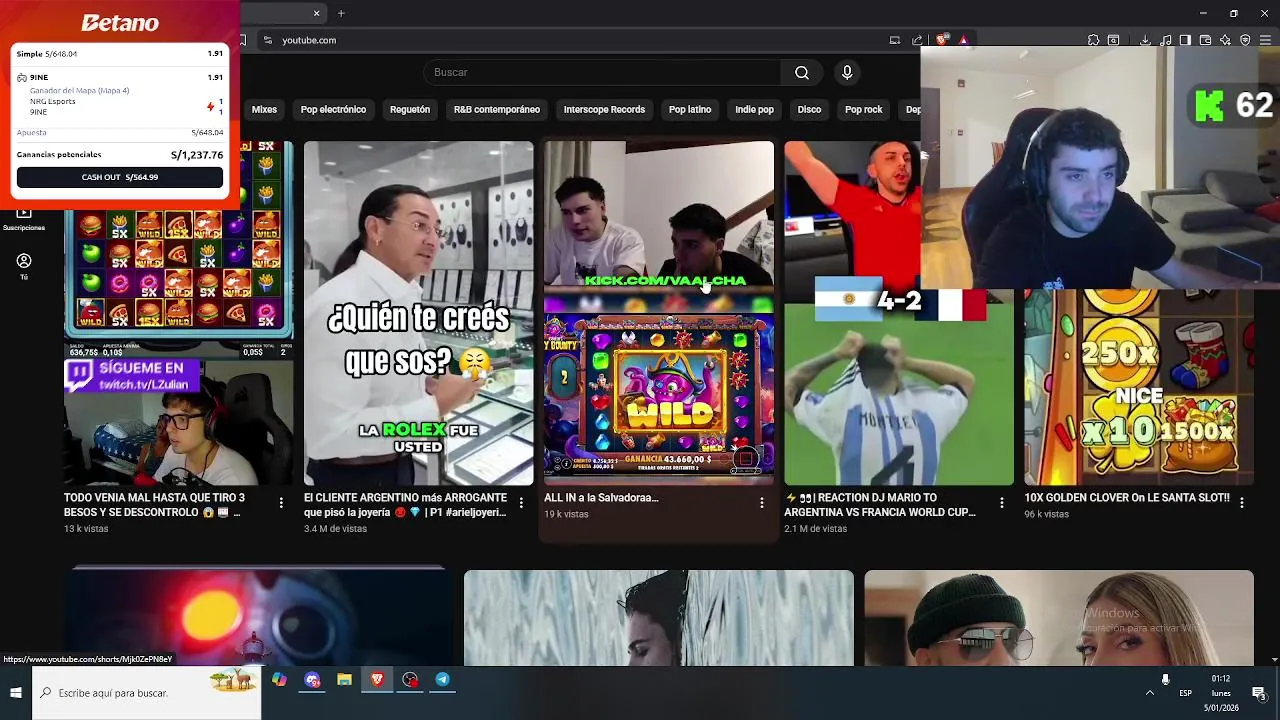Screen dimensions: 1280x720
Task: Open File Explorer from the taskbar
Action: (x=344, y=680)
